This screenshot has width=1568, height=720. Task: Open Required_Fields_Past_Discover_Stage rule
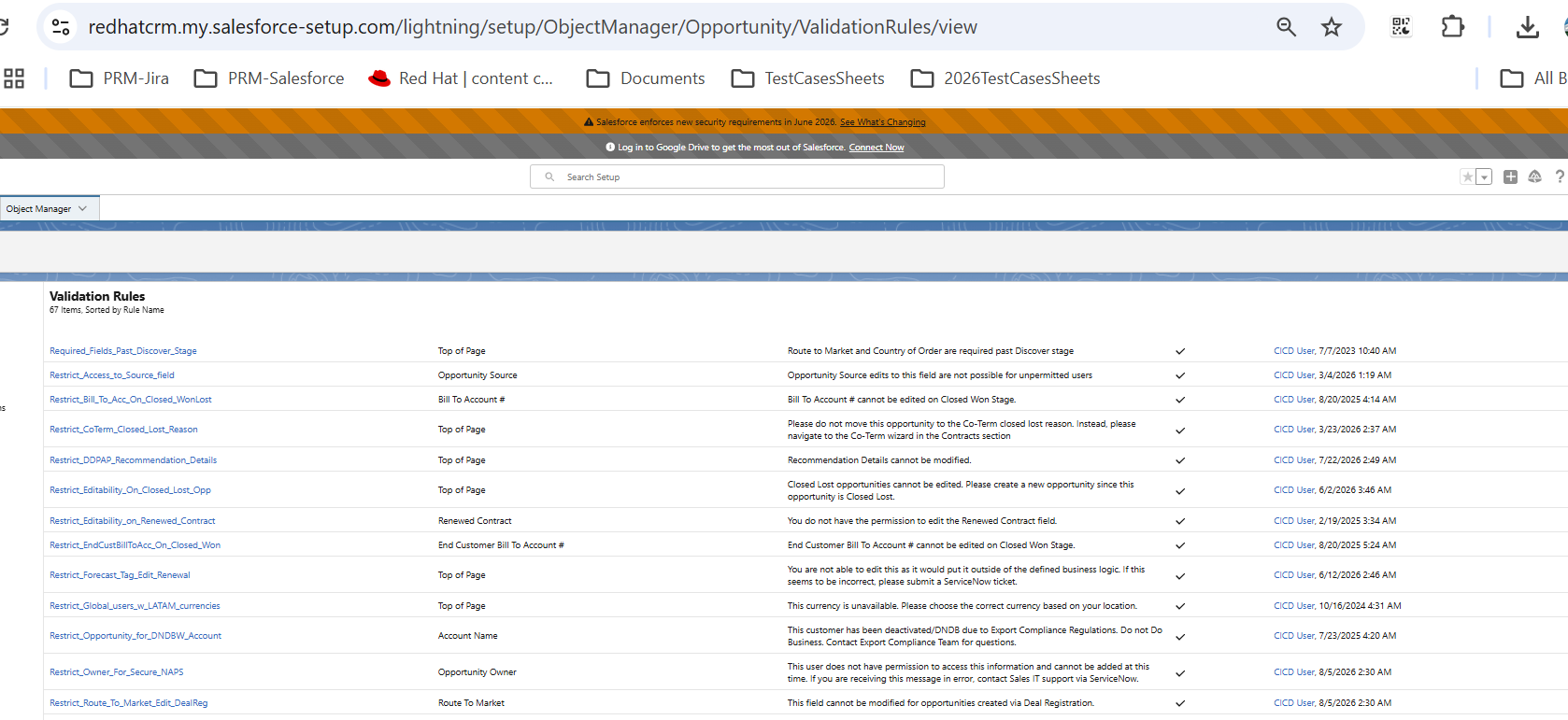point(123,351)
